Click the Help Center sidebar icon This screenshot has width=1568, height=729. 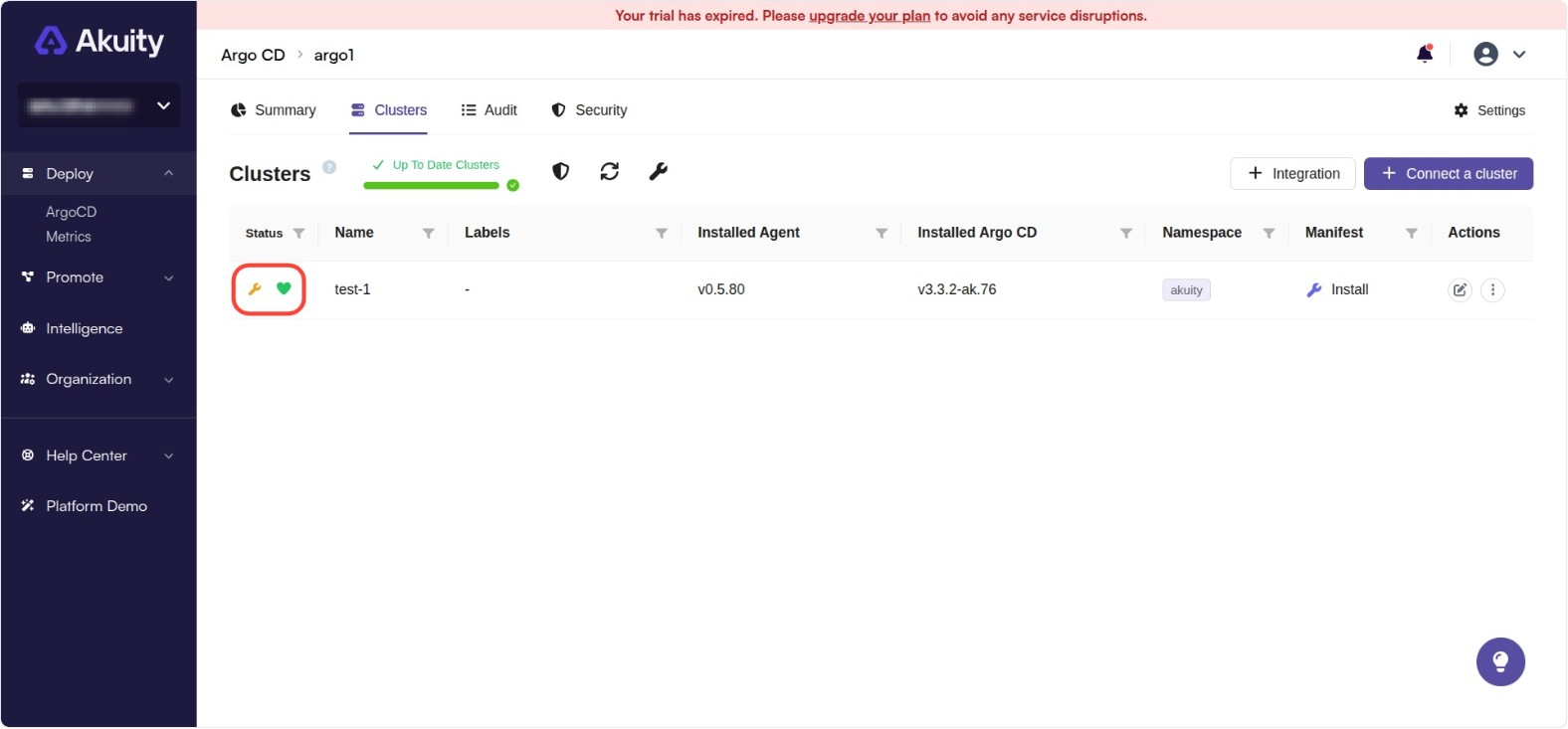pos(28,455)
